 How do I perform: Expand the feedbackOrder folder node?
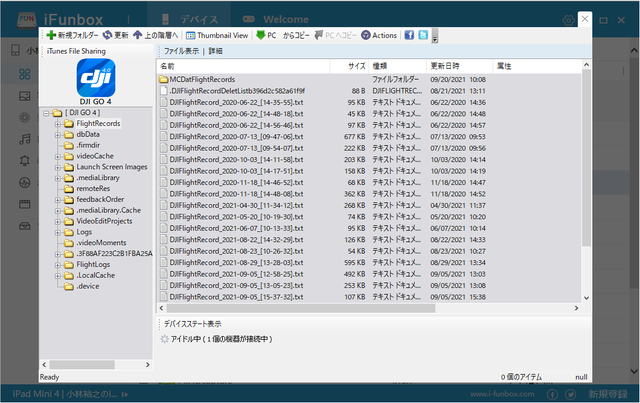58,200
